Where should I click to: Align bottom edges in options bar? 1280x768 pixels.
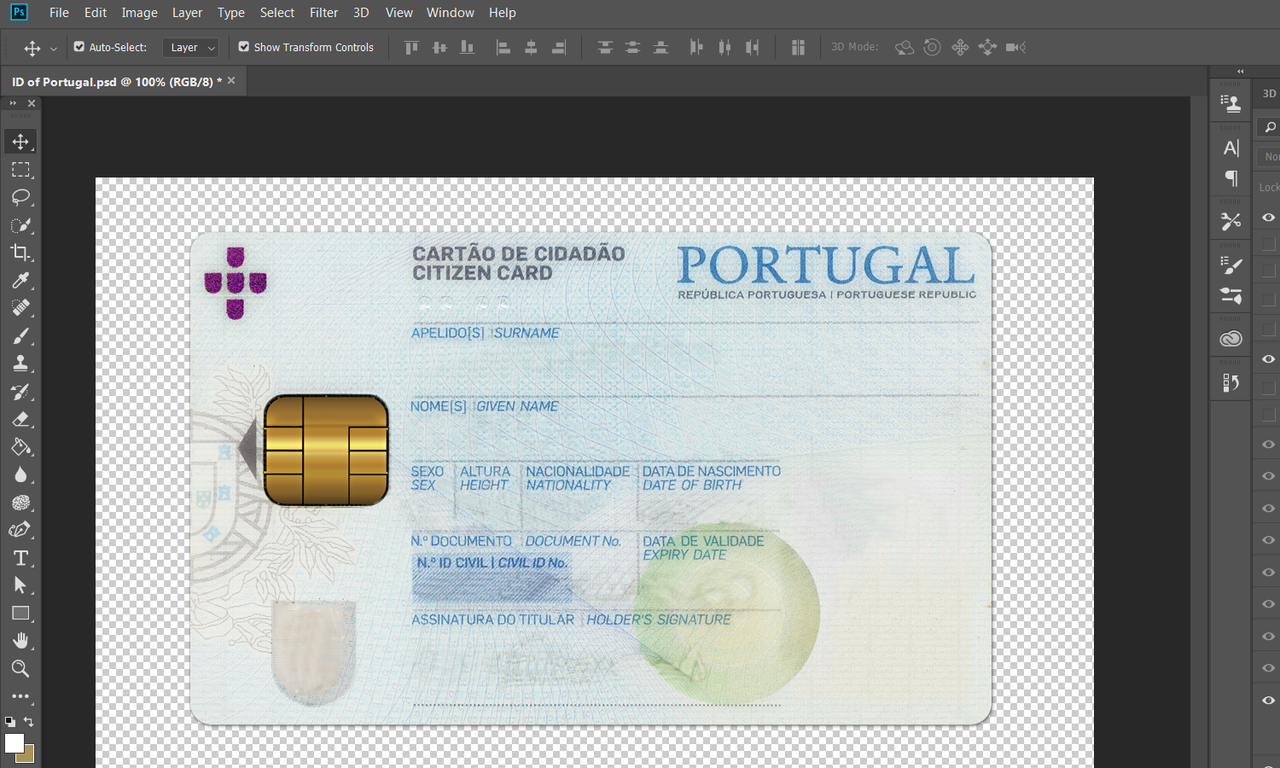click(x=467, y=47)
